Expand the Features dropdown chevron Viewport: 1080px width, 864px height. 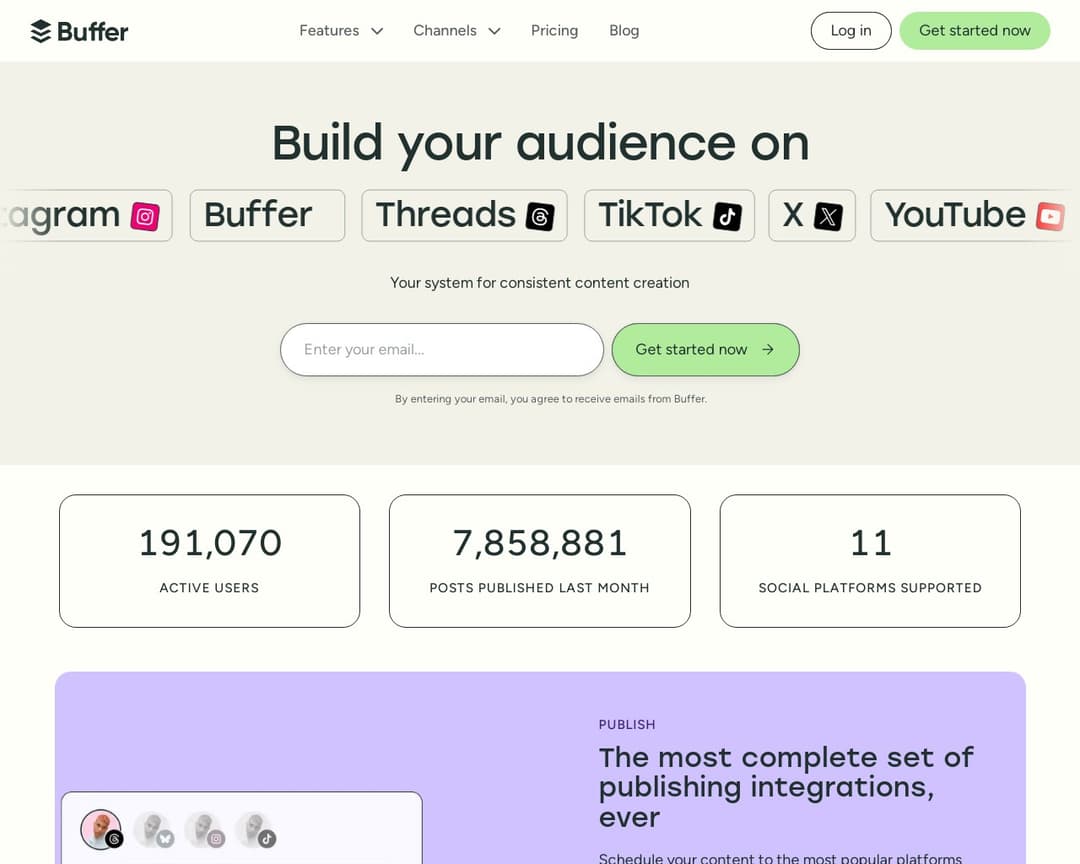(377, 31)
